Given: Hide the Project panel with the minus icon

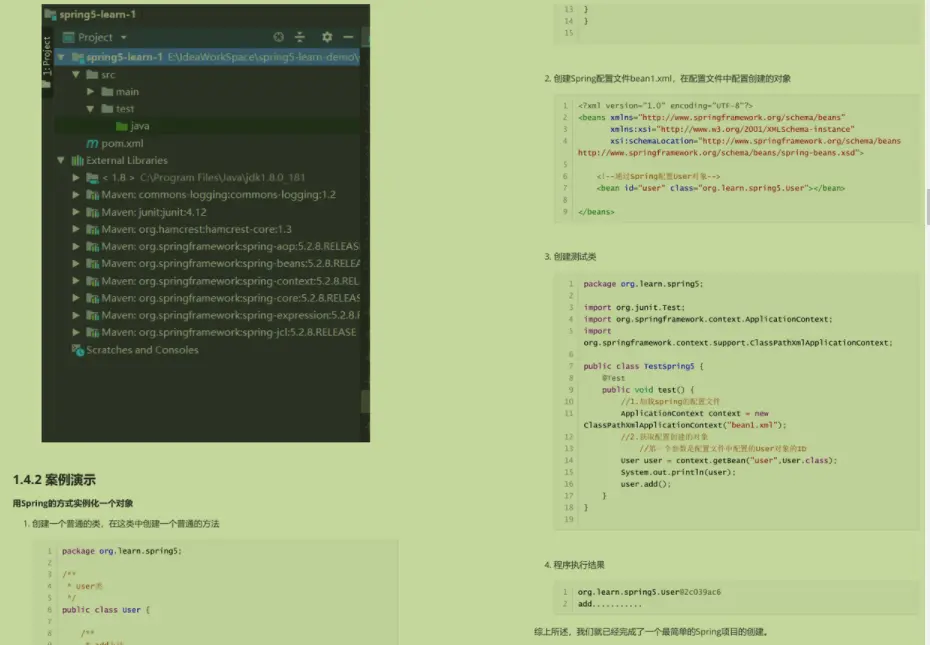Looking at the screenshot, I should (348, 37).
